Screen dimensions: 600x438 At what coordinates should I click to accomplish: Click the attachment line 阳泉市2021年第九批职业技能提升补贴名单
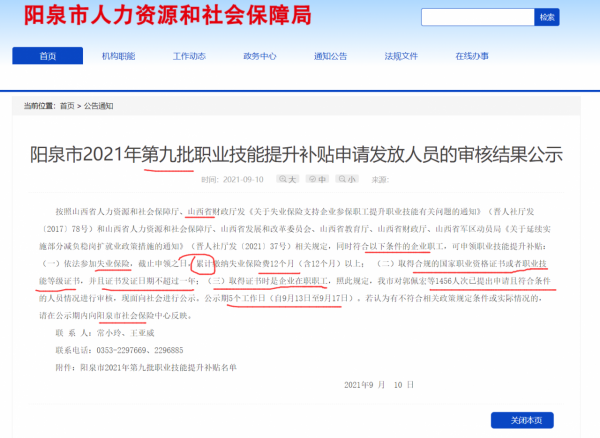(146, 368)
